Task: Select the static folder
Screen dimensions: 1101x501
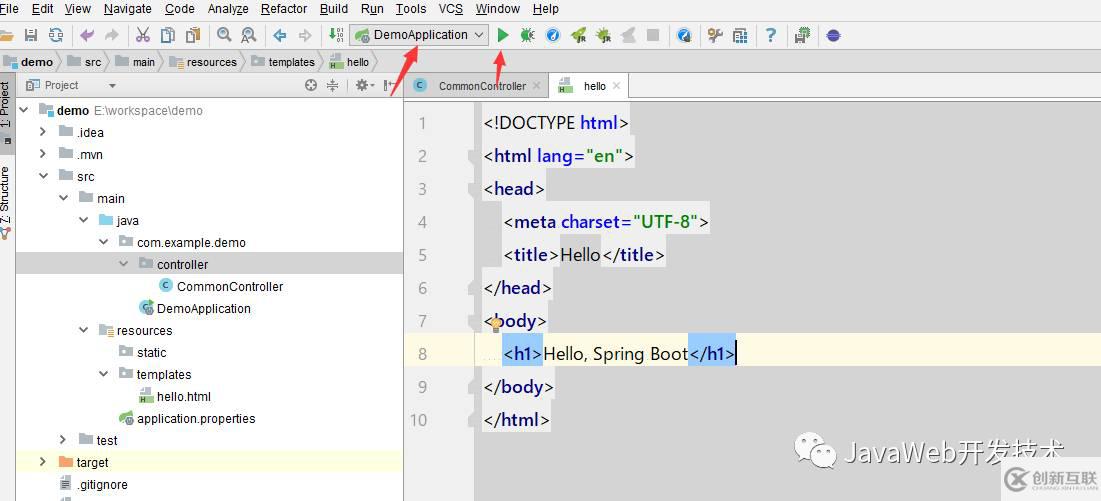Action: click(151, 352)
